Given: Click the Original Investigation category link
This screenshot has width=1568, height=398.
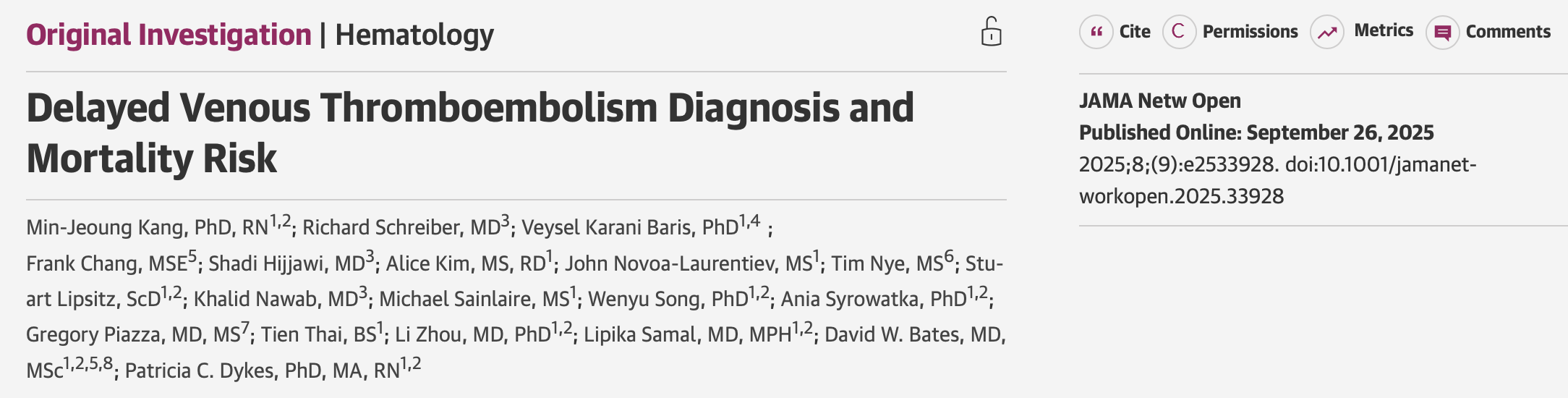Looking at the screenshot, I should tap(169, 35).
